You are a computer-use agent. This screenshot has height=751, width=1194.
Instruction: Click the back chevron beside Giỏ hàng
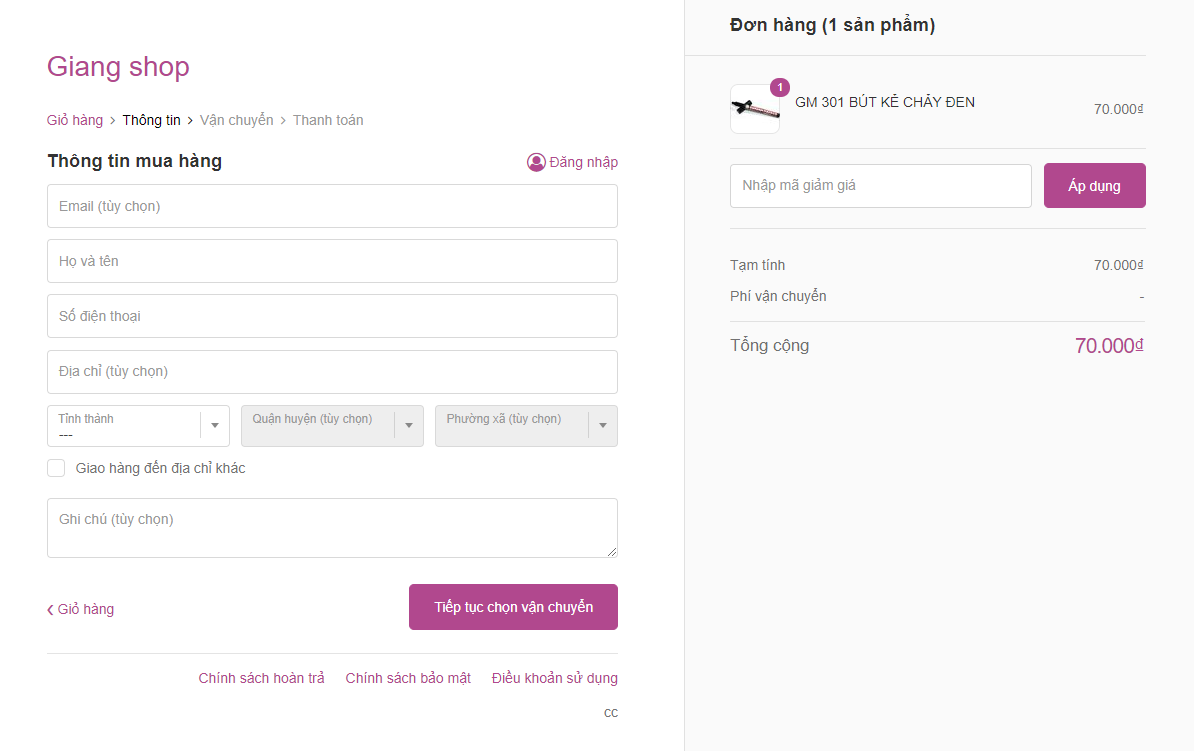point(50,610)
